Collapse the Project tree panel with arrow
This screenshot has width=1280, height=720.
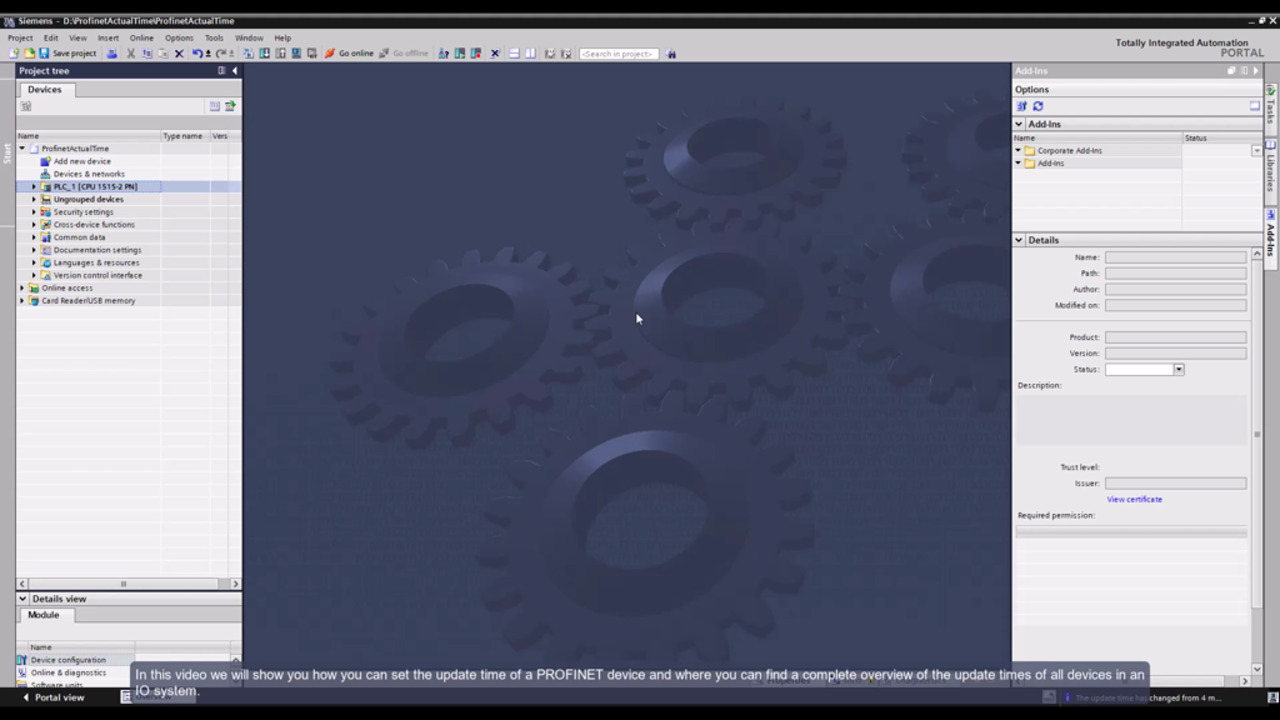coord(235,71)
